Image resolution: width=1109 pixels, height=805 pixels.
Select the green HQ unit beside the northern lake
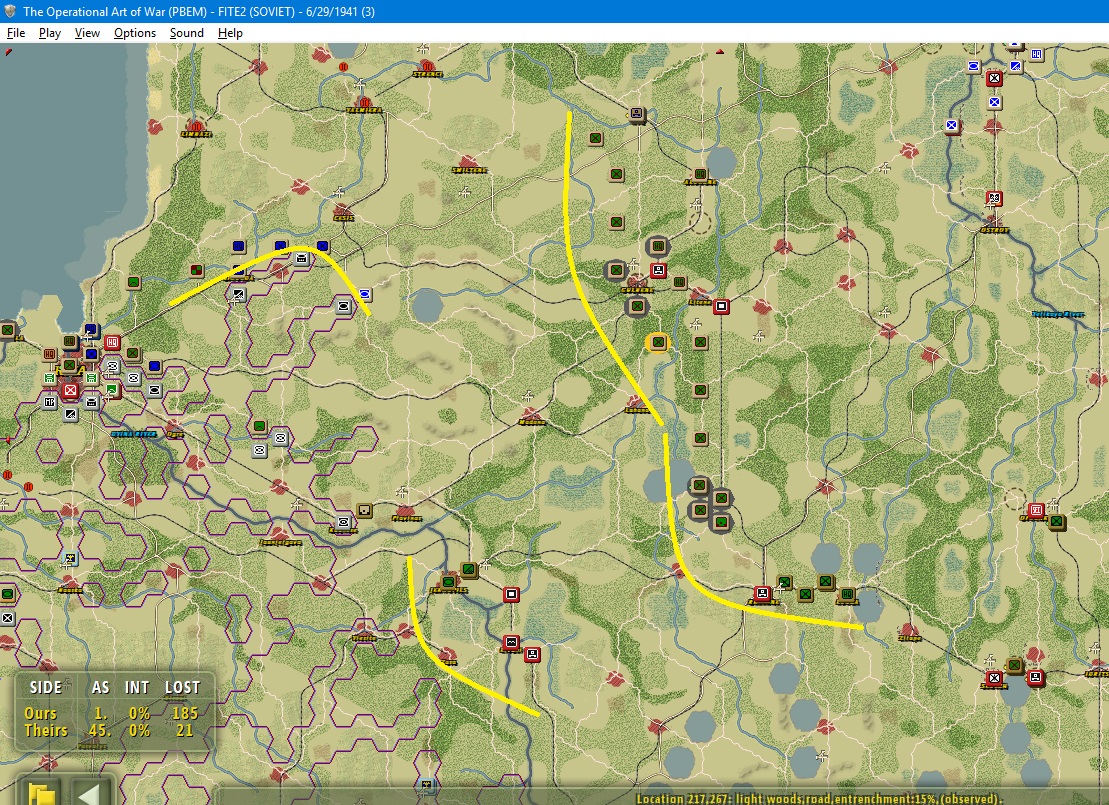(699, 174)
